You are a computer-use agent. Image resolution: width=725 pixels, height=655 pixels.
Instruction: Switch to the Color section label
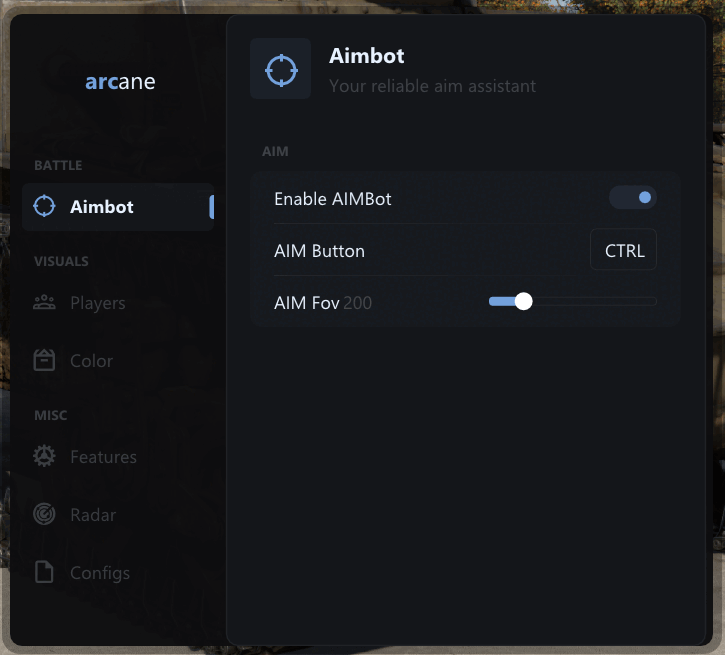[92, 361]
